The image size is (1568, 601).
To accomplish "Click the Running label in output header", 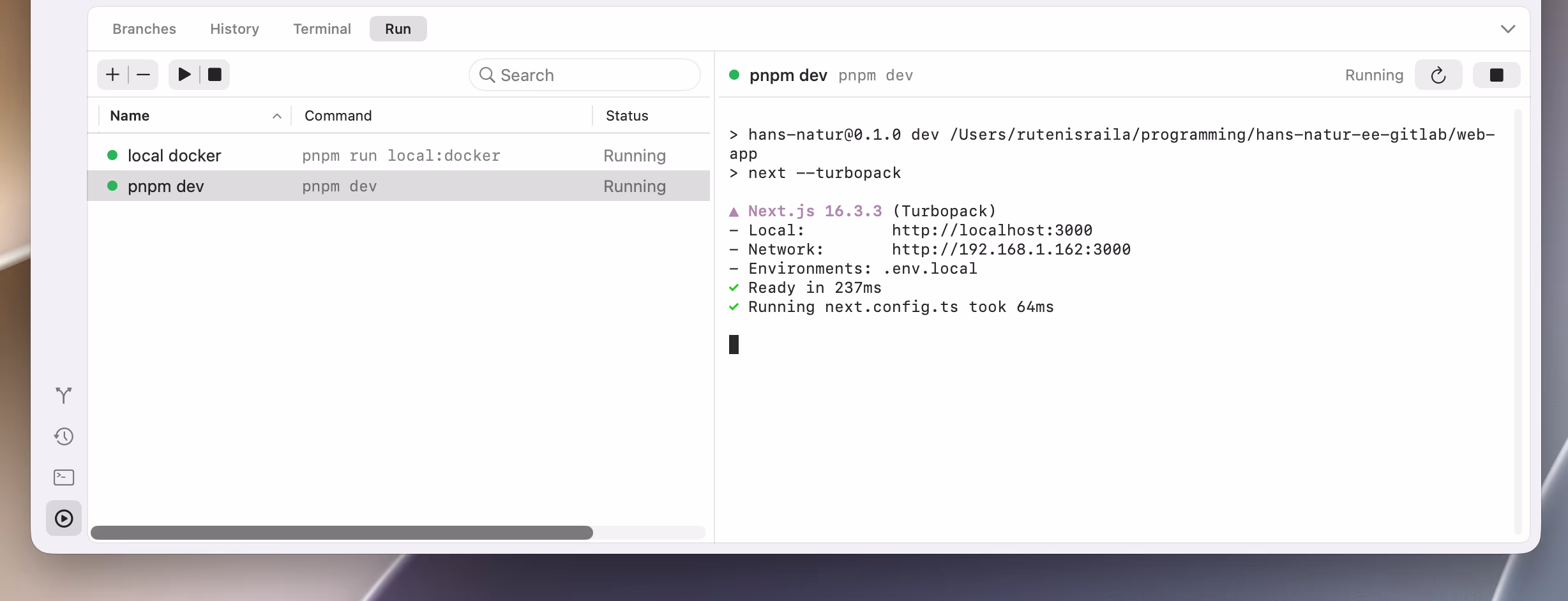I will (1374, 75).
